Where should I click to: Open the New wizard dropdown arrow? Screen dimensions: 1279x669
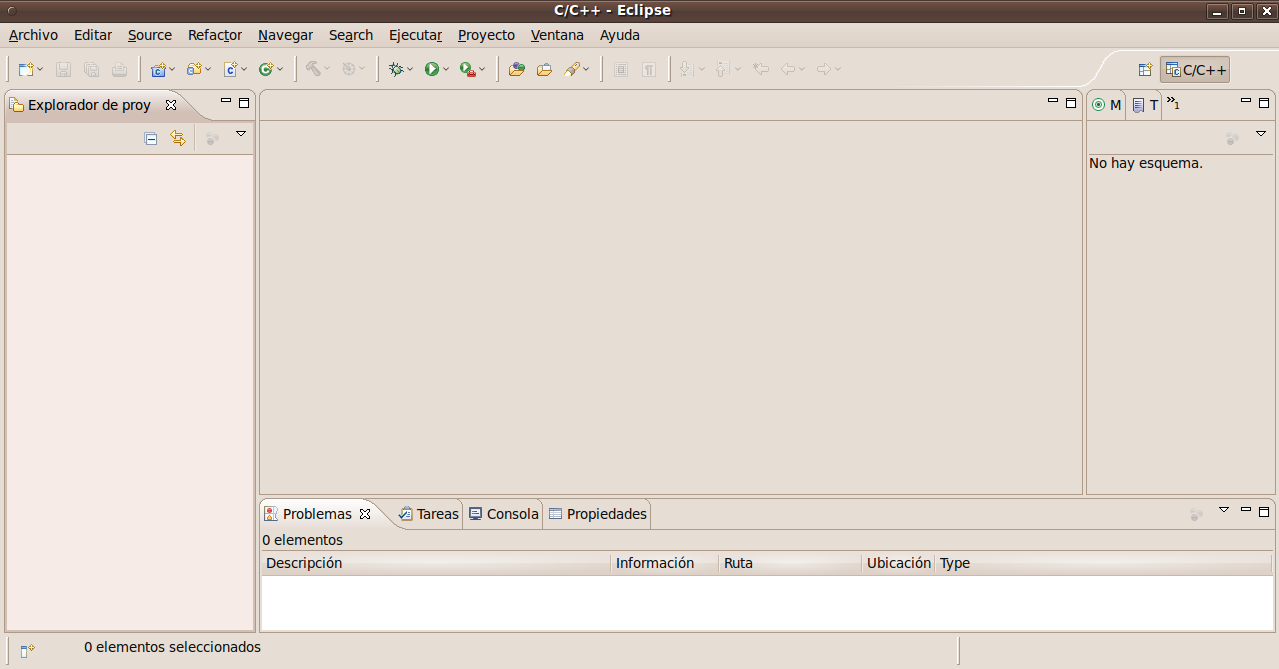[x=40, y=70]
